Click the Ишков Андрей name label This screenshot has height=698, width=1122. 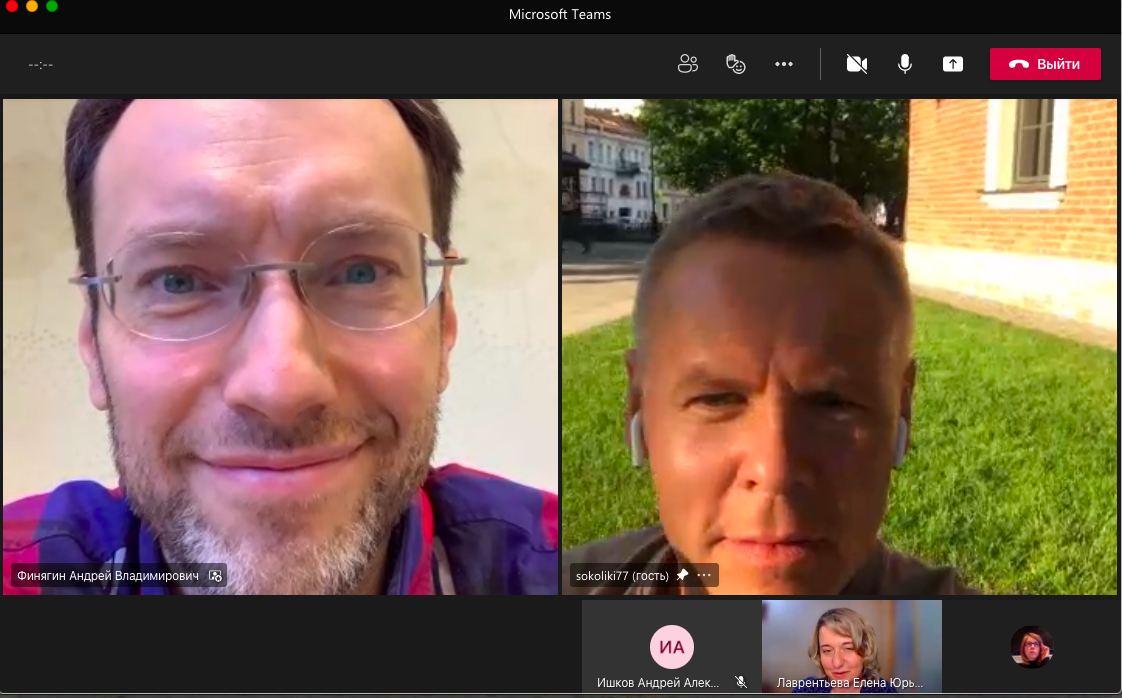658,683
